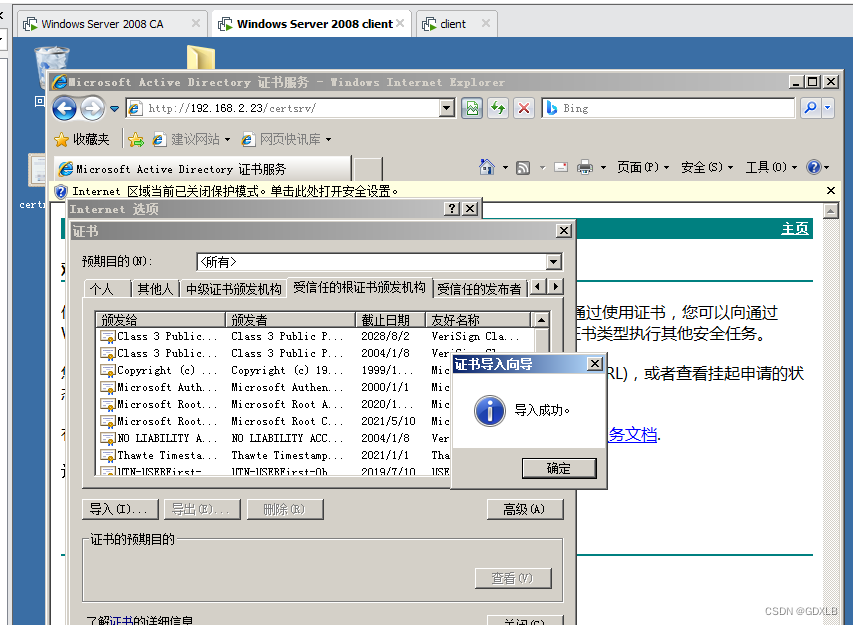
Task: Select the 受信任的根证书颁发机构 tab
Action: (359, 287)
